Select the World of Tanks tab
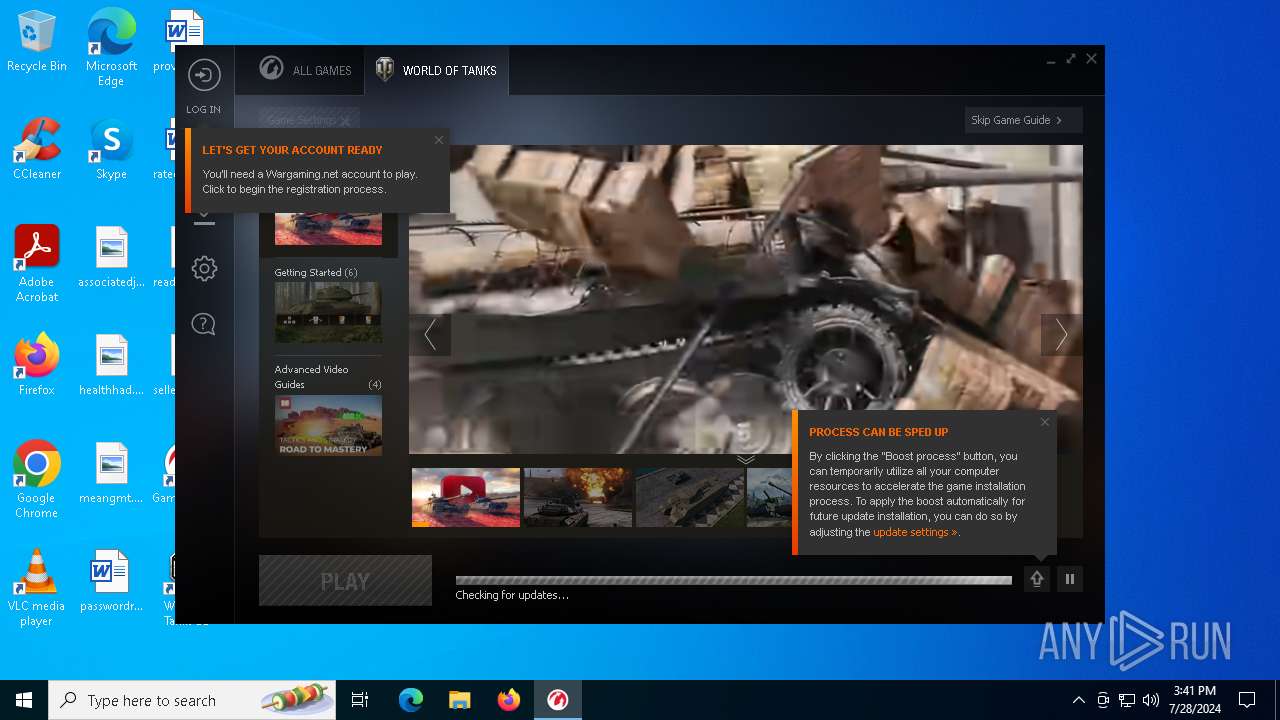This screenshot has height=720, width=1280. [x=436, y=70]
